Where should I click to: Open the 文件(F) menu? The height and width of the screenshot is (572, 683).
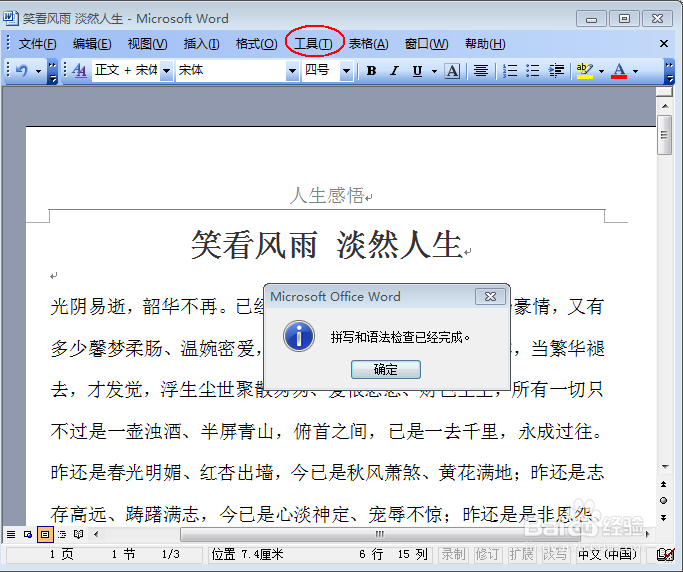pos(37,44)
